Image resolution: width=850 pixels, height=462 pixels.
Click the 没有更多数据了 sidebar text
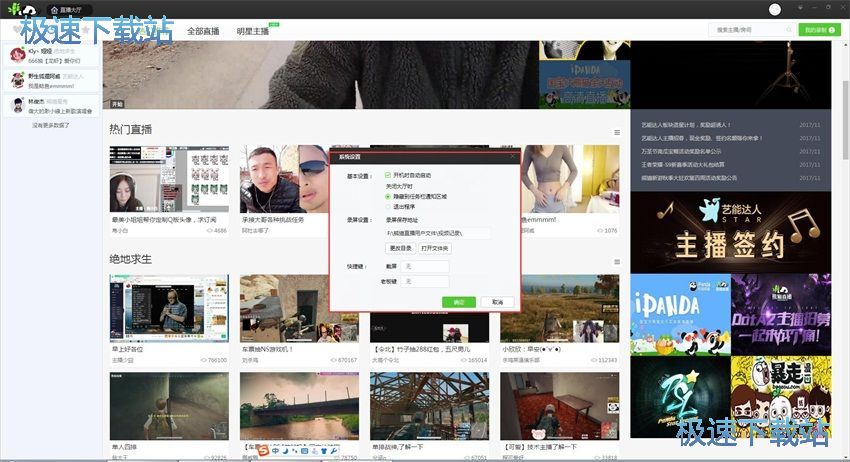tap(50, 125)
